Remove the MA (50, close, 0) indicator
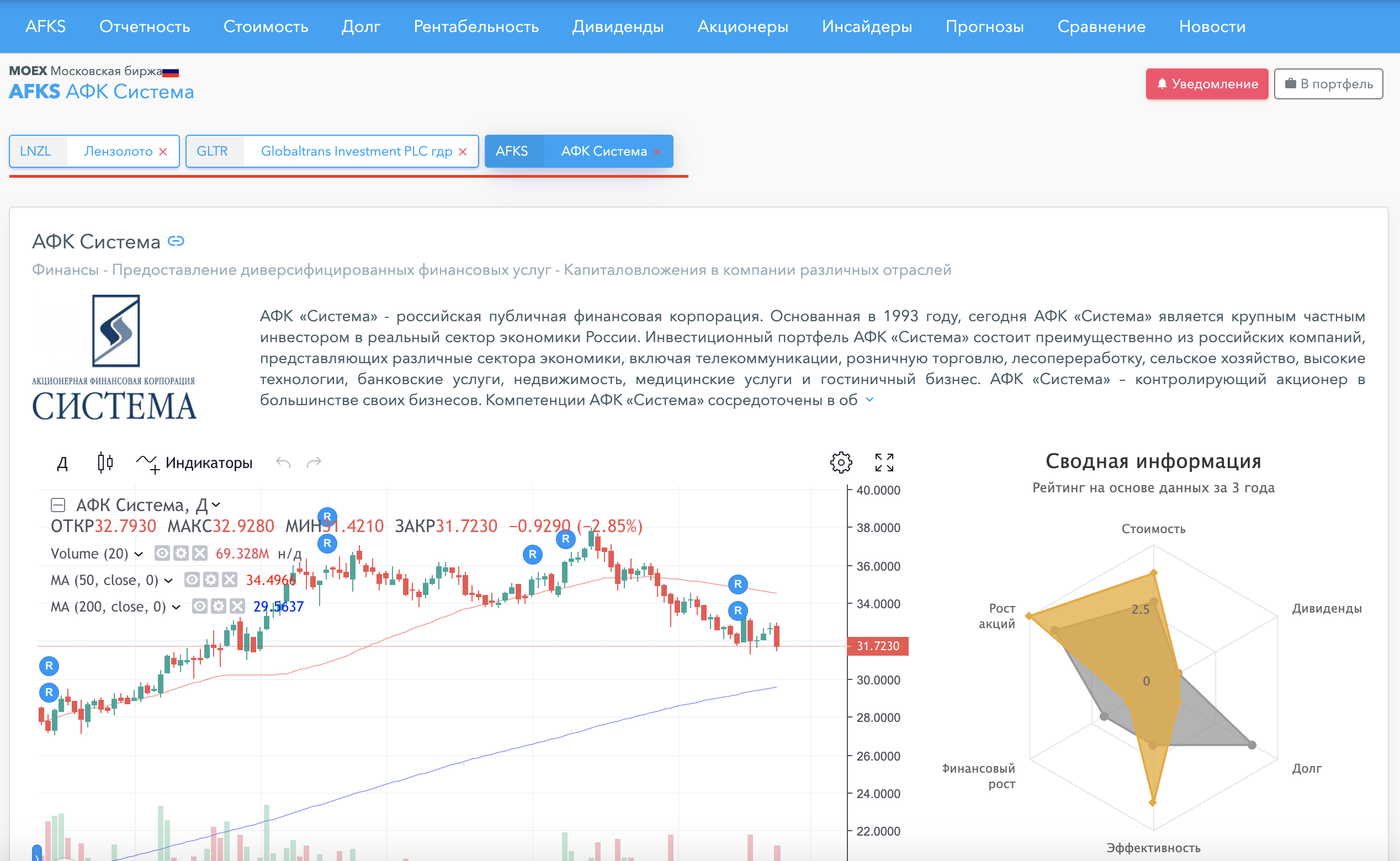Image resolution: width=1400 pixels, height=861 pixels. (230, 580)
